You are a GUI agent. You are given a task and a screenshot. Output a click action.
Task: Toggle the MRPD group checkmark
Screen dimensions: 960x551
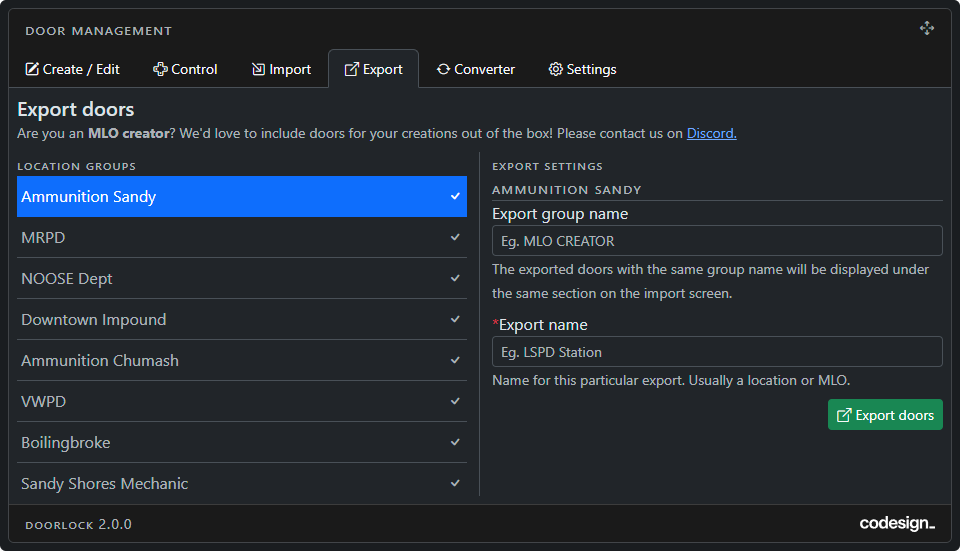coord(455,238)
